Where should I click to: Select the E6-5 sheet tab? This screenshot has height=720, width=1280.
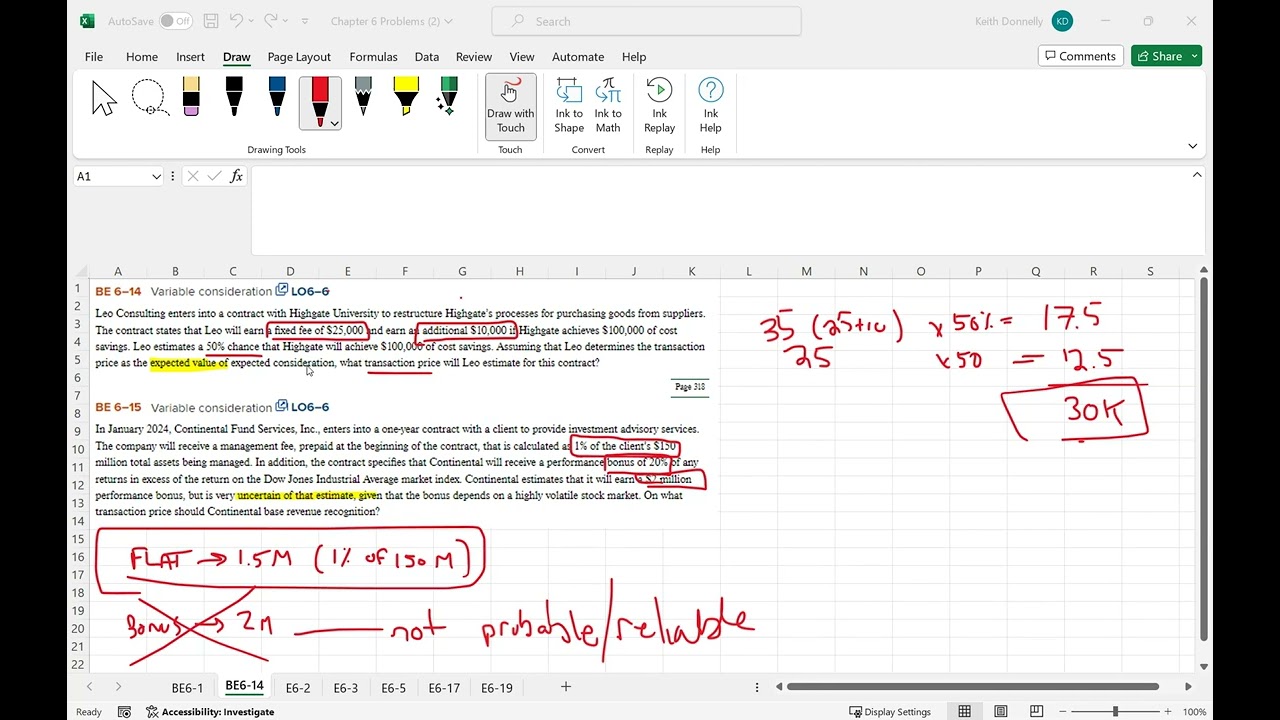click(x=393, y=688)
